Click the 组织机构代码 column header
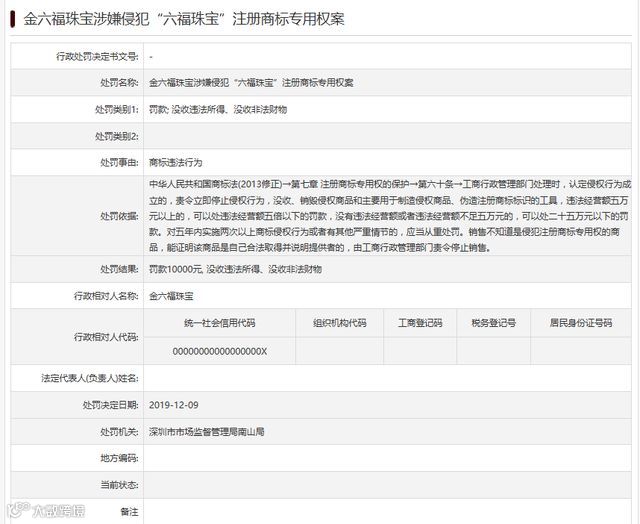 pos(340,323)
